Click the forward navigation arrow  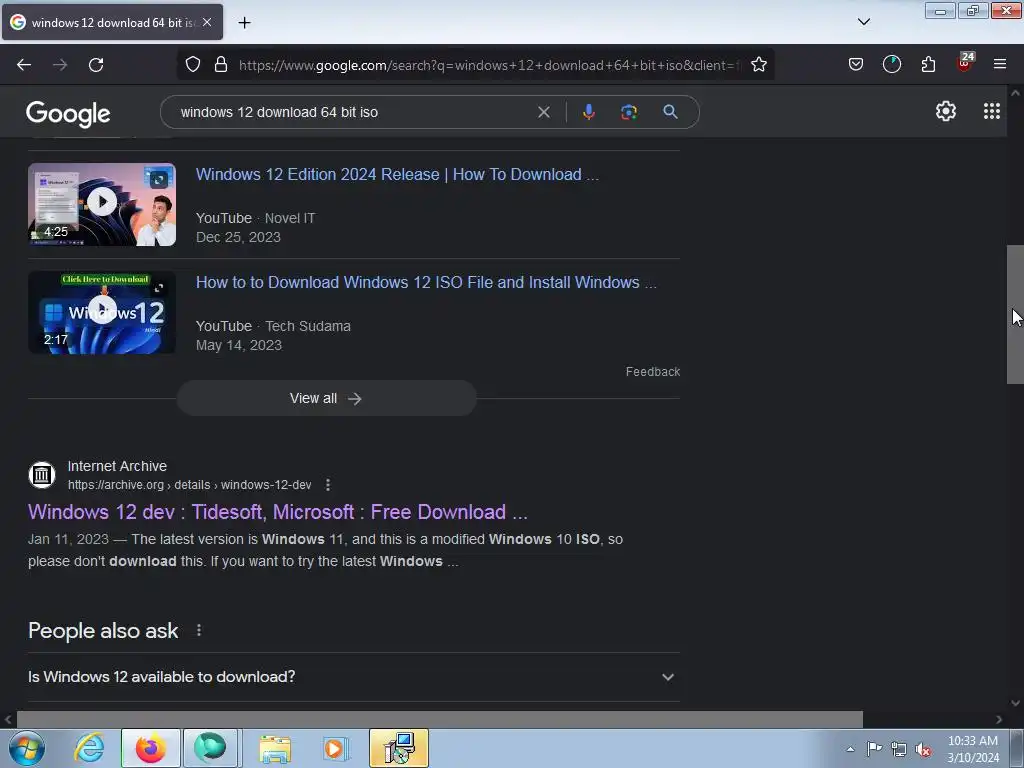pos(60,65)
